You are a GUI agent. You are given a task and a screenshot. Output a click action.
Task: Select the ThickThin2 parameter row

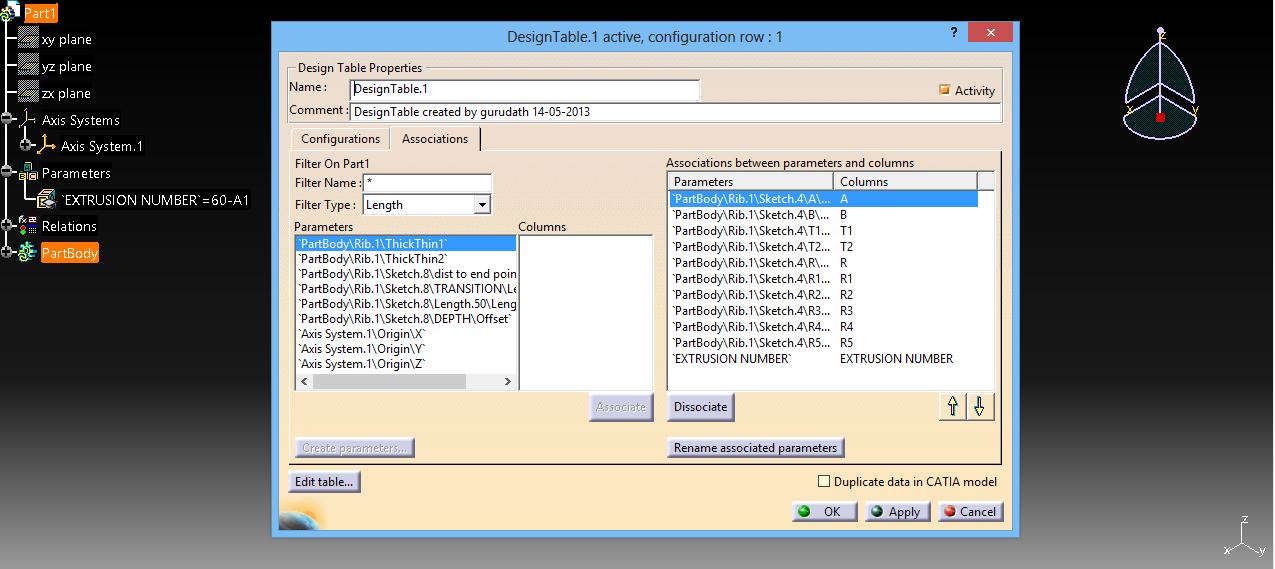[x=406, y=258]
